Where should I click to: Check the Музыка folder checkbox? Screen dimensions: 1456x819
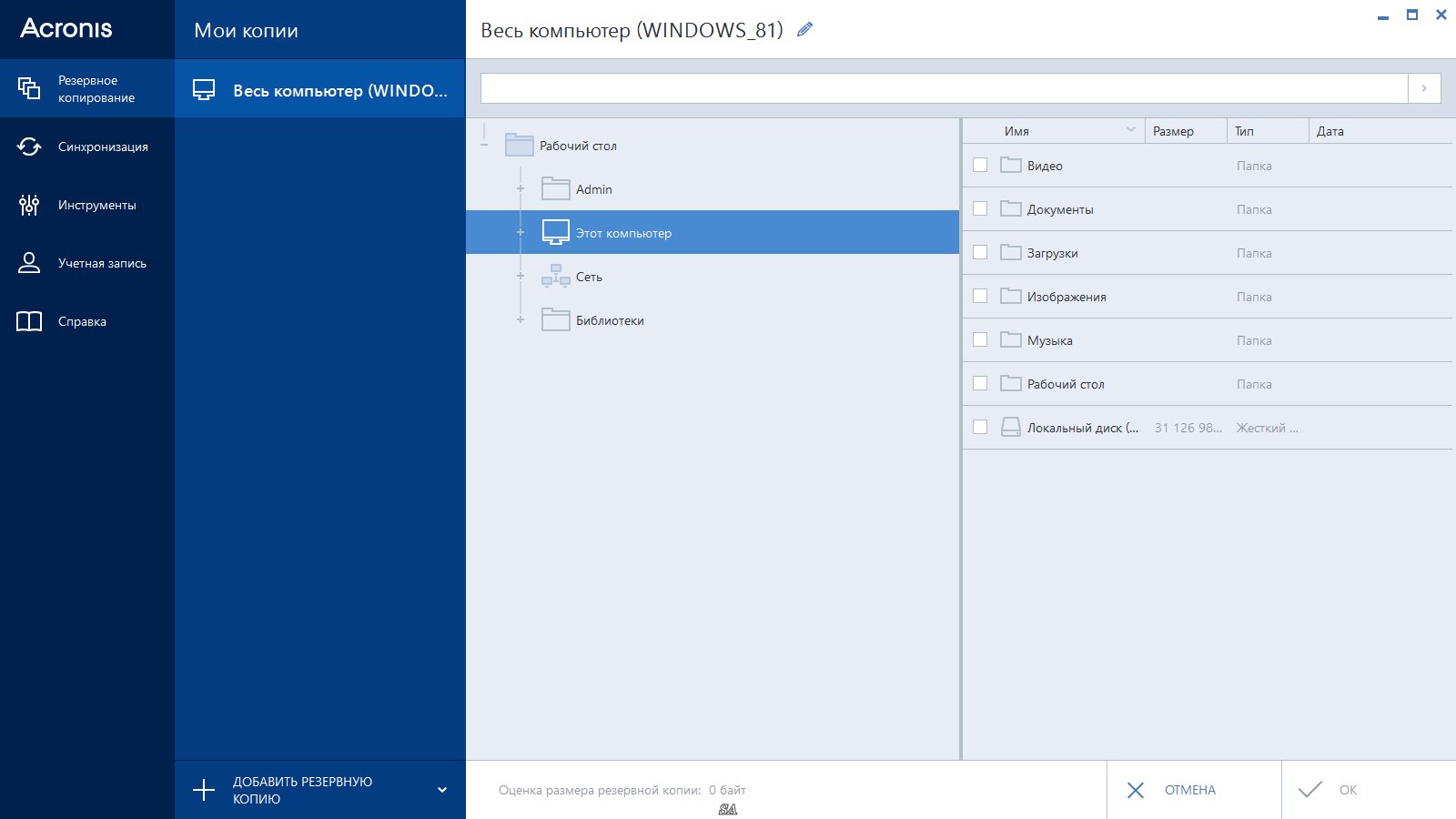[x=980, y=339]
